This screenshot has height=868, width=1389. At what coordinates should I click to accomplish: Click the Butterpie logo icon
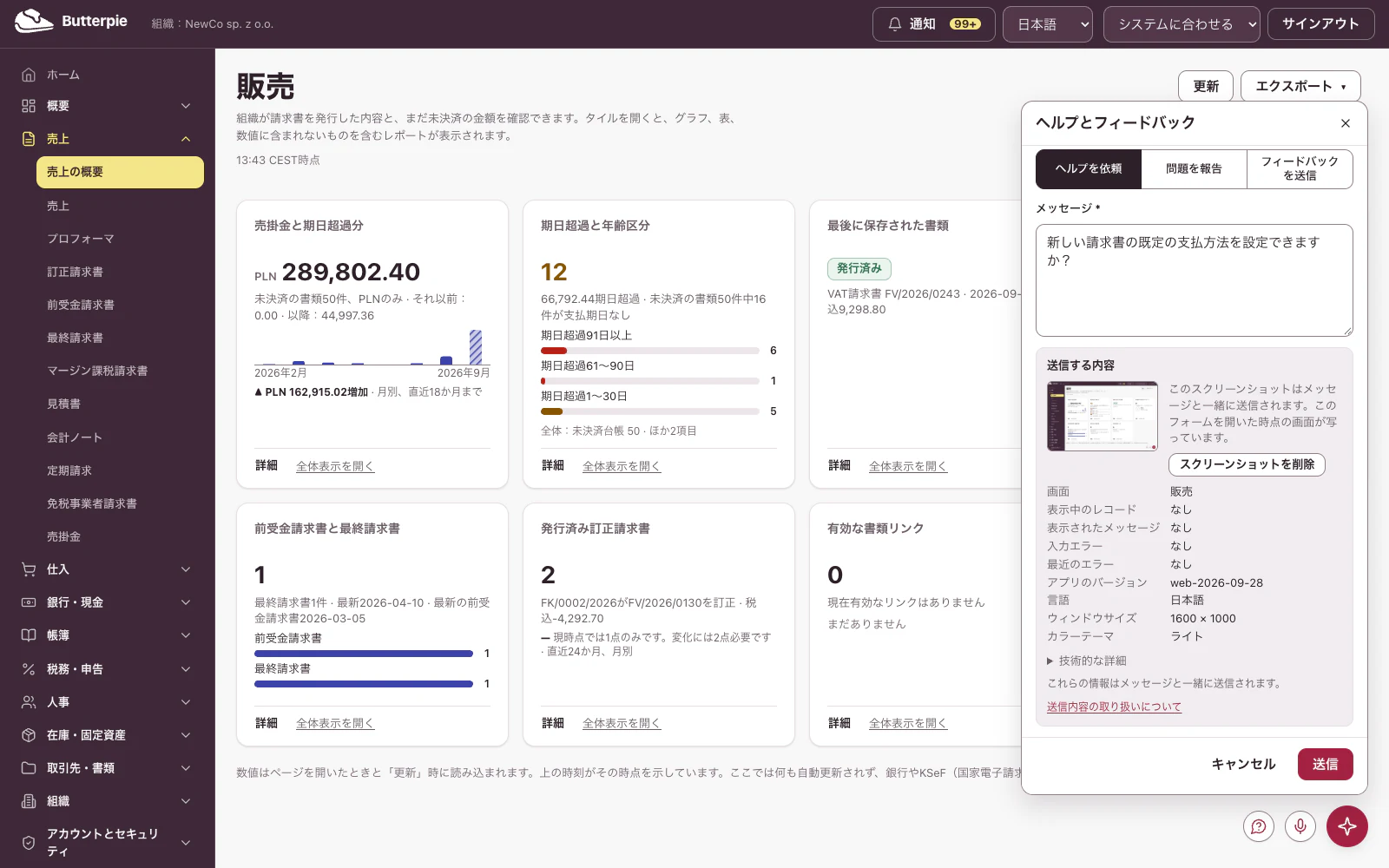(x=34, y=22)
